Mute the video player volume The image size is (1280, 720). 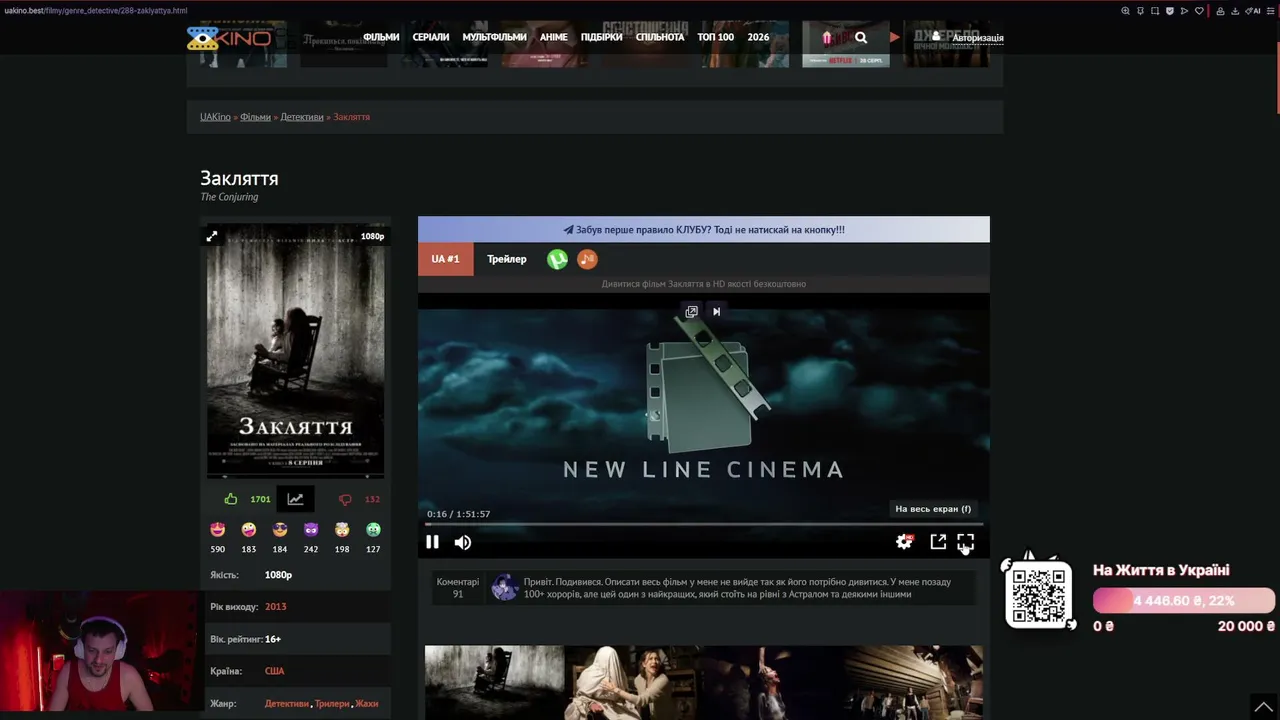463,542
